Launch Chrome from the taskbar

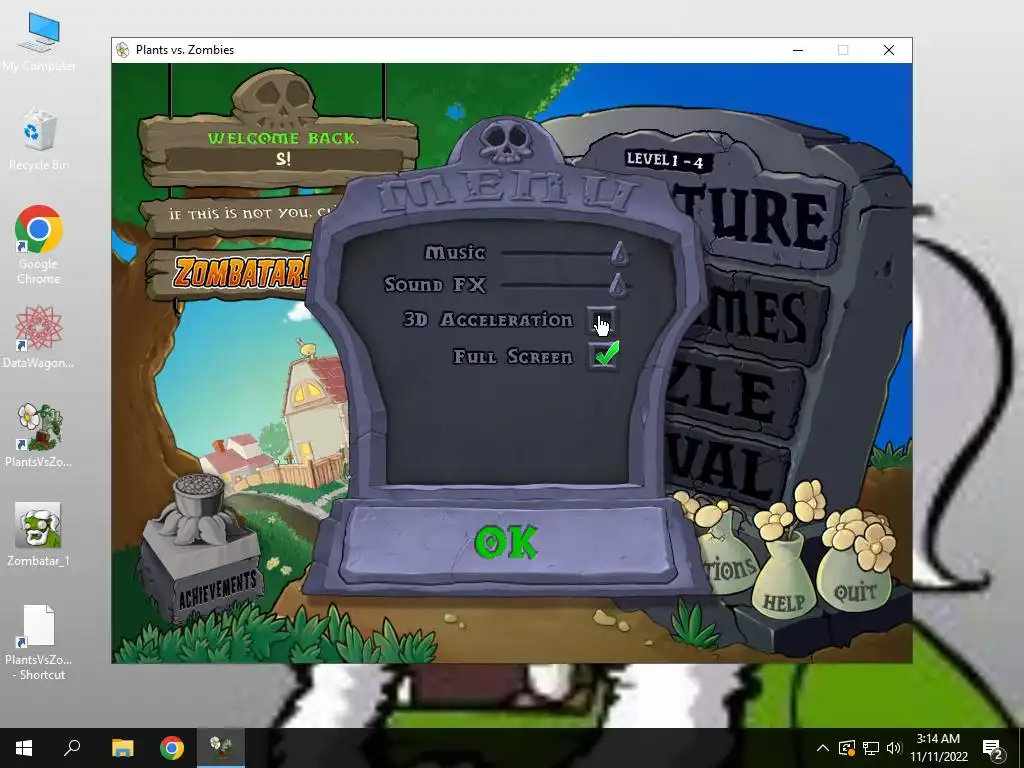pos(172,748)
